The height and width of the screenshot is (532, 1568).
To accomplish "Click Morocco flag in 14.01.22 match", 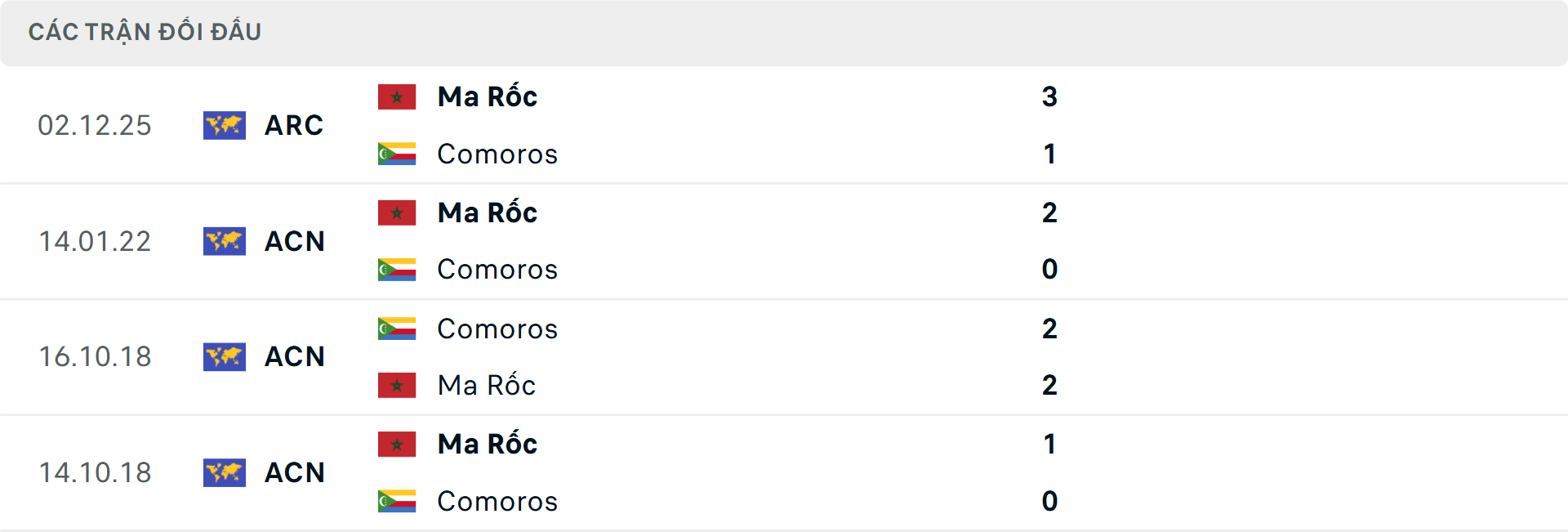I will coord(397,213).
